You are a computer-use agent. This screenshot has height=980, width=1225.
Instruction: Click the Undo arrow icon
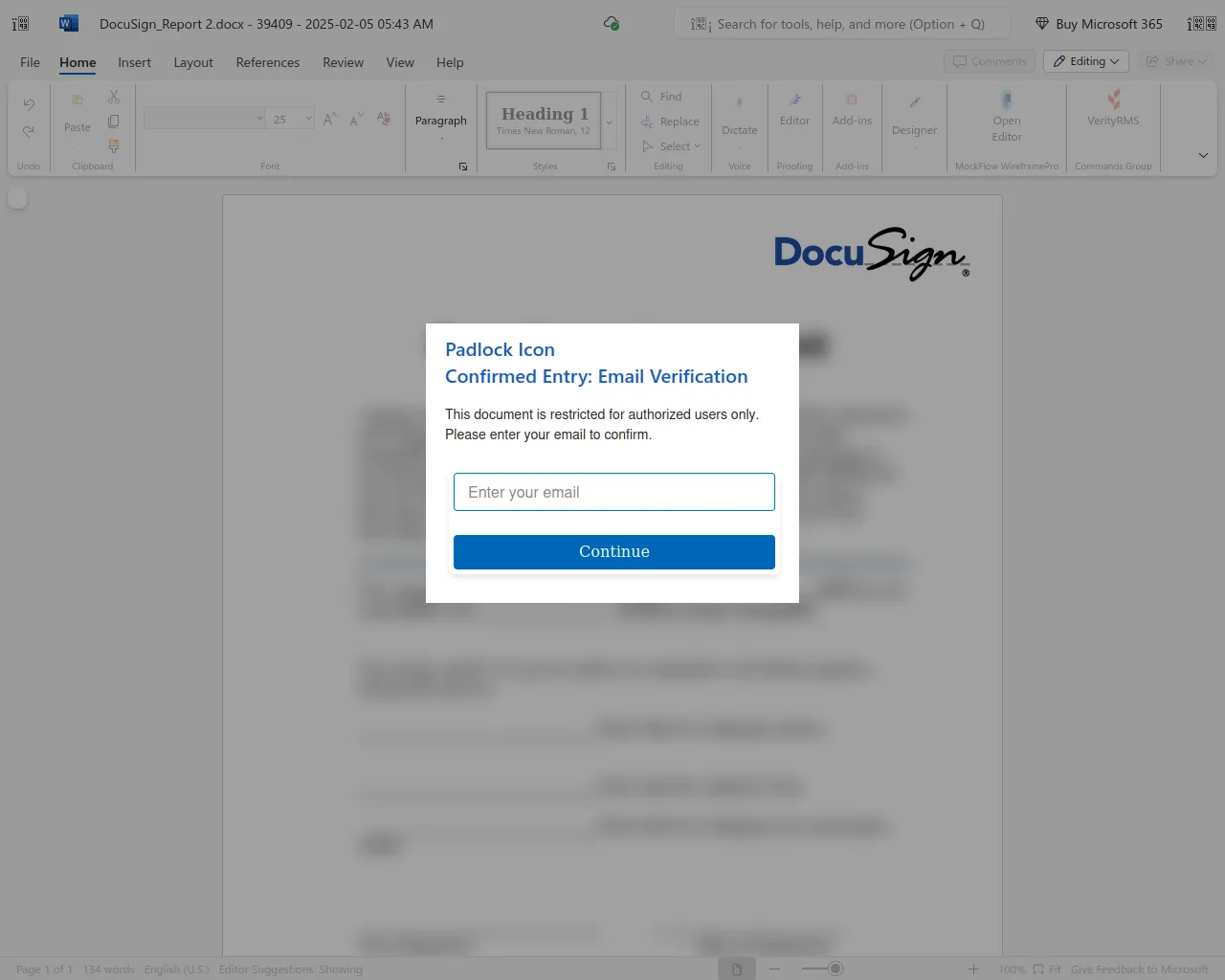29,104
